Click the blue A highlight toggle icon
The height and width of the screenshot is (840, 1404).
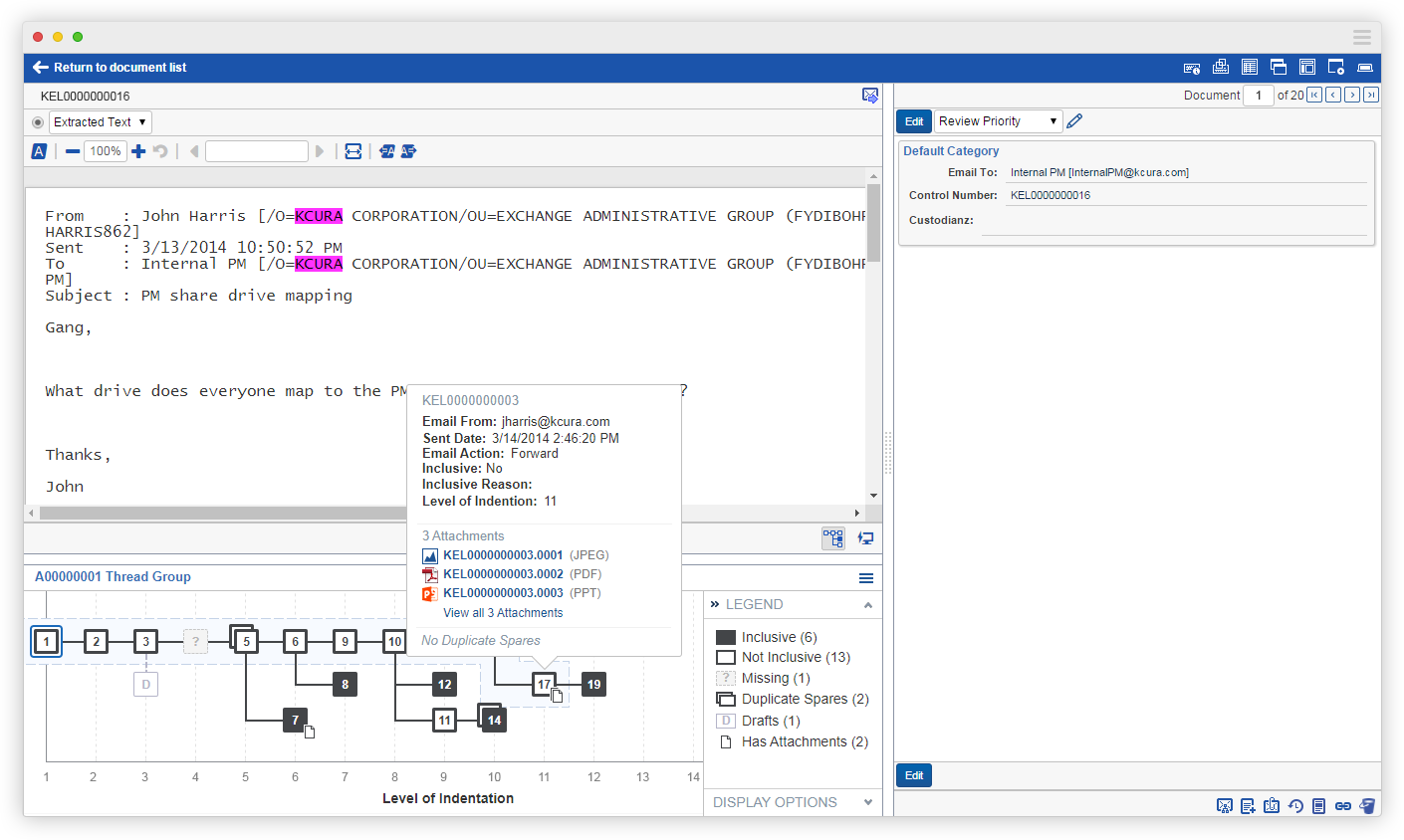pos(39,151)
